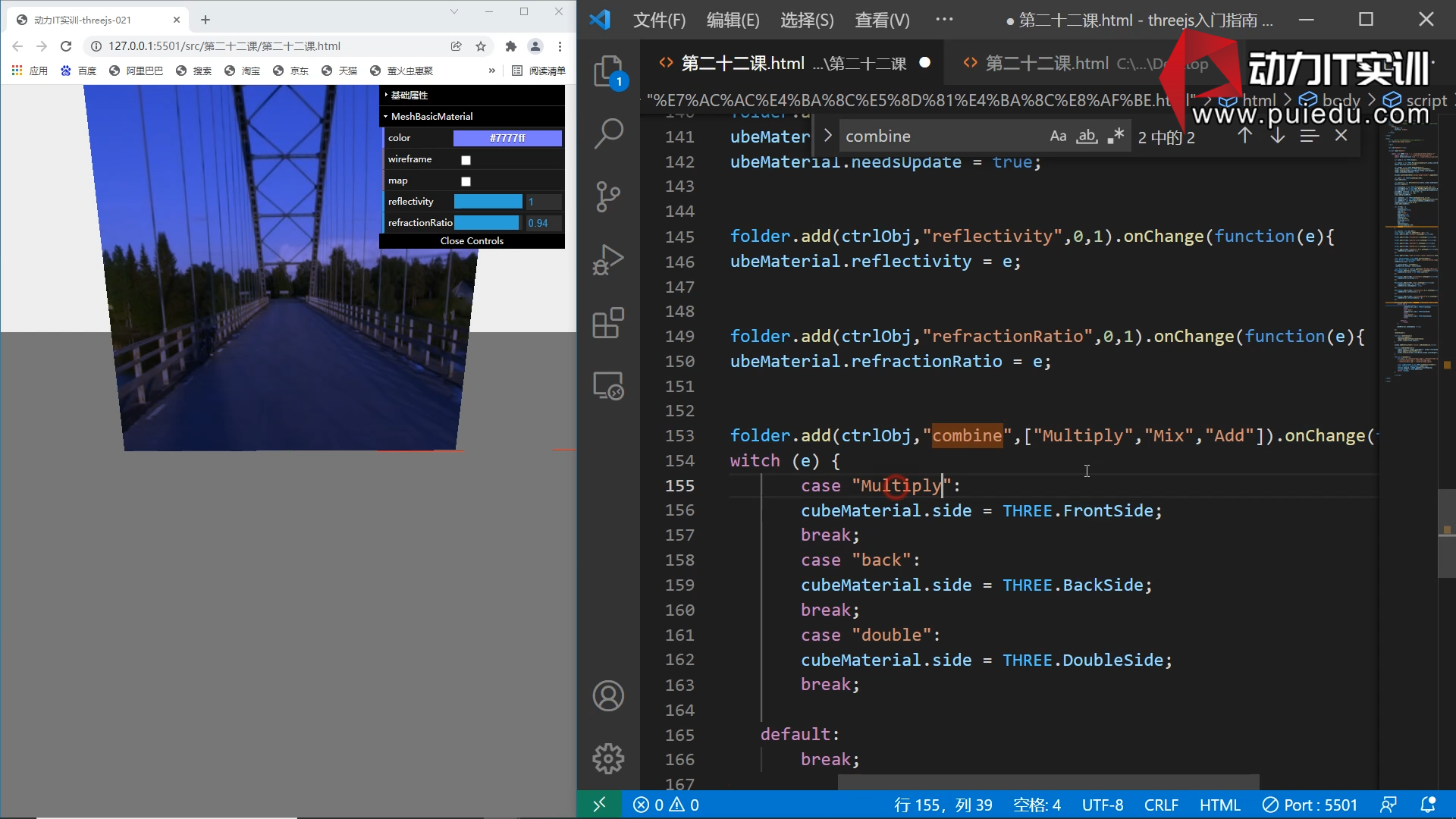Viewport: 1456px width, 819px height.
Task: Open the Source Control view
Action: (x=609, y=197)
